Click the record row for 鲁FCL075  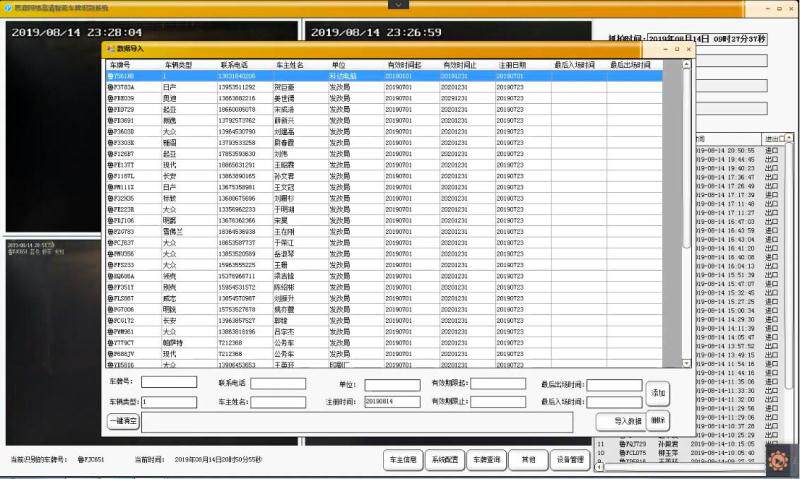[681, 452]
